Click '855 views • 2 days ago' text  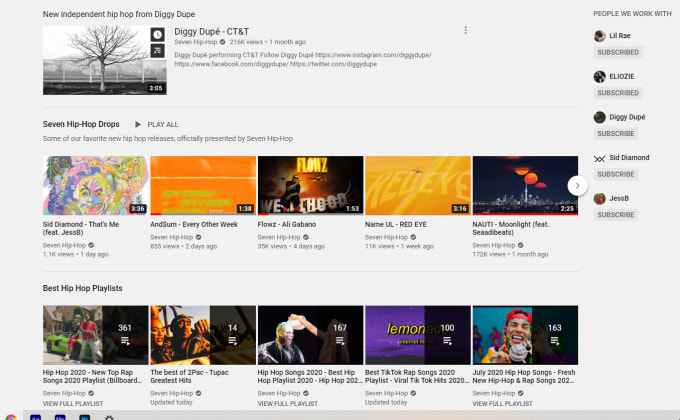(183, 246)
